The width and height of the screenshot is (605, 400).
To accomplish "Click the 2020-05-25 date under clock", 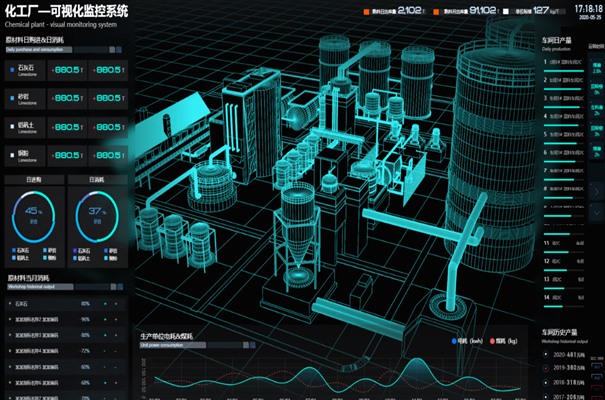I will click(x=590, y=17).
